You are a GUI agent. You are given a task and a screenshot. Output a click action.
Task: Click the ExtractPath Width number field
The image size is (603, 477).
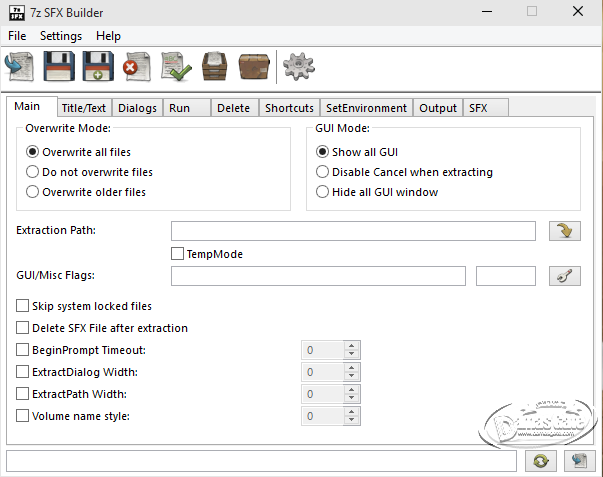pos(322,394)
